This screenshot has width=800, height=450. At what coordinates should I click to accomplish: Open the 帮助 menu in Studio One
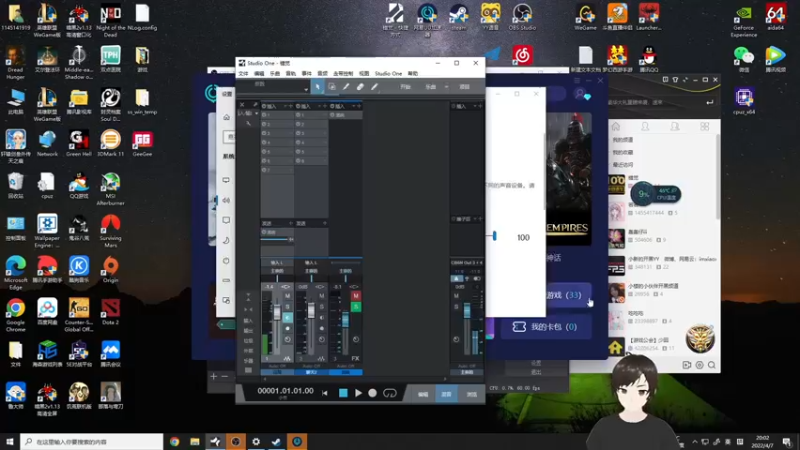(413, 73)
